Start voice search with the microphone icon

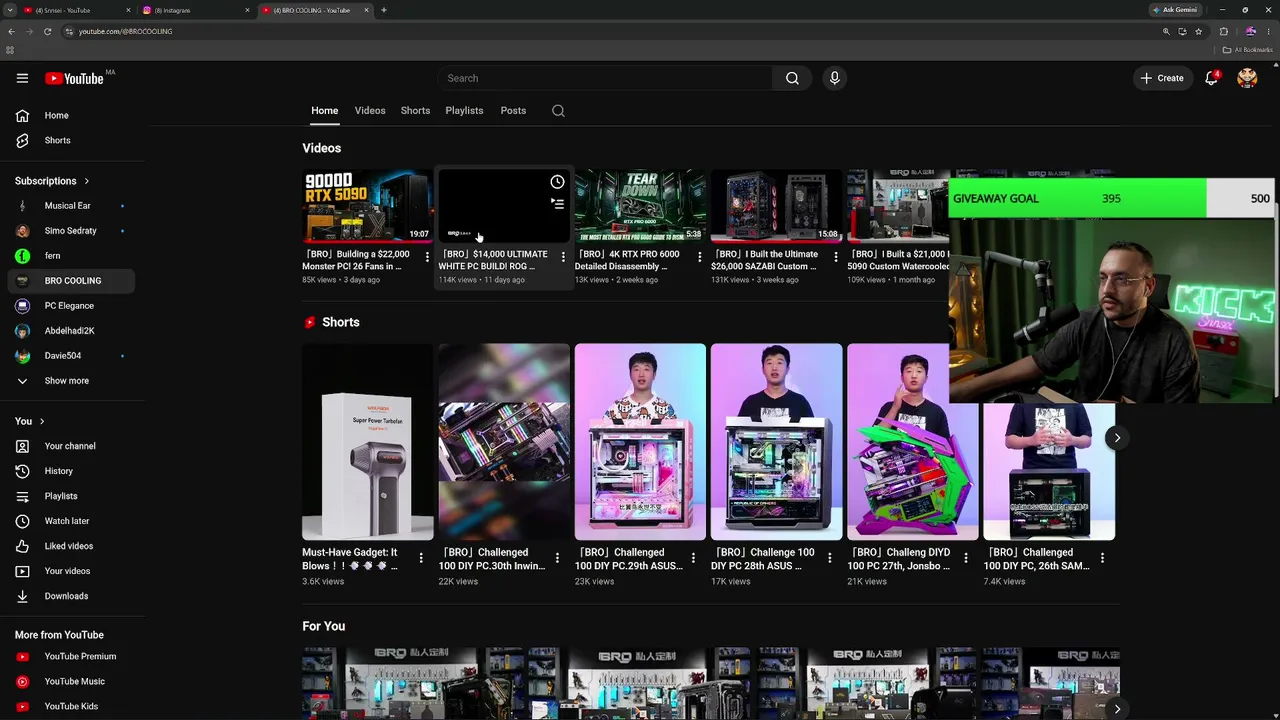pos(834,78)
